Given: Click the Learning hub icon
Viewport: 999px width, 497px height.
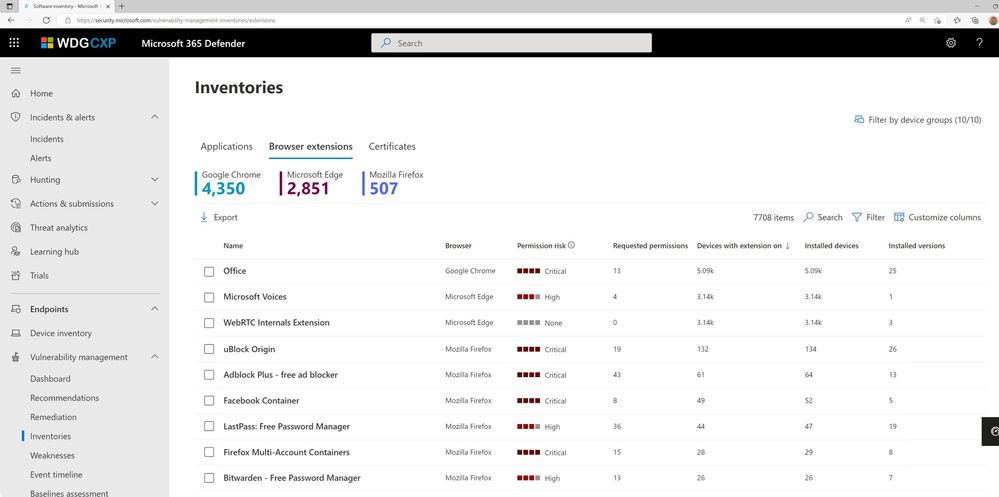Looking at the screenshot, I should coord(16,252).
